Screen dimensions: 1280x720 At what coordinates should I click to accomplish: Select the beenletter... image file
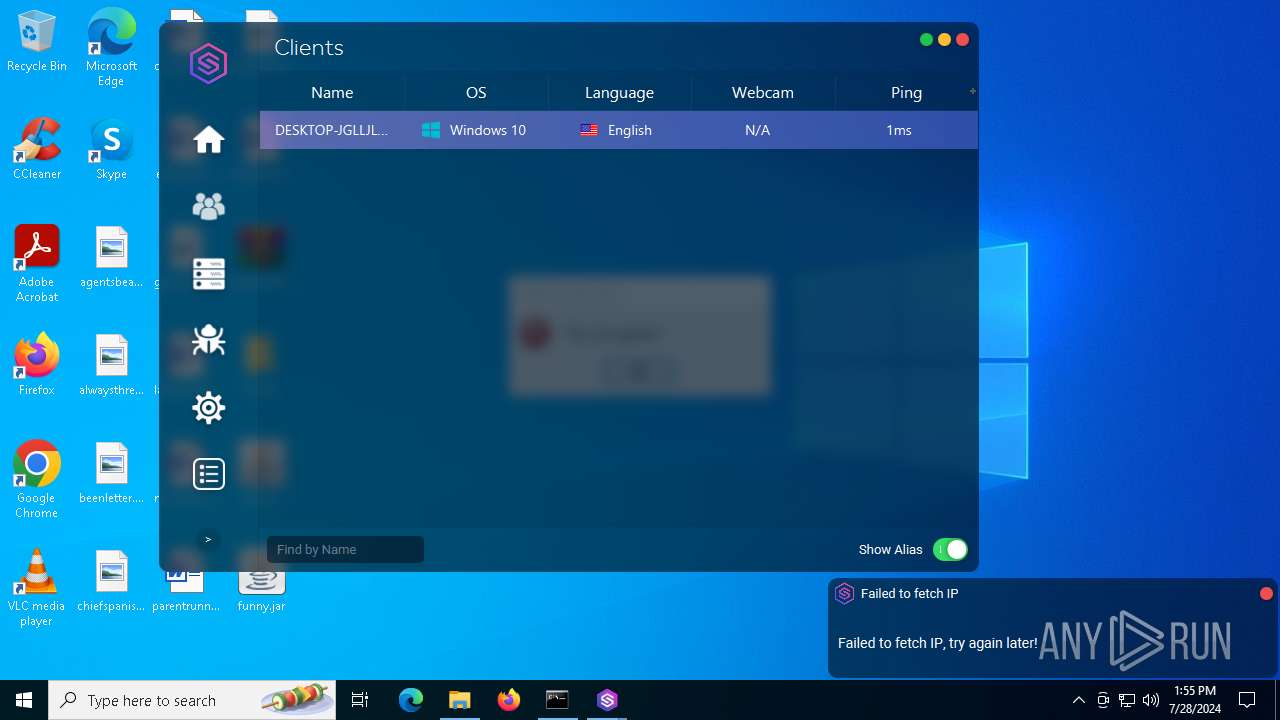coord(111,473)
